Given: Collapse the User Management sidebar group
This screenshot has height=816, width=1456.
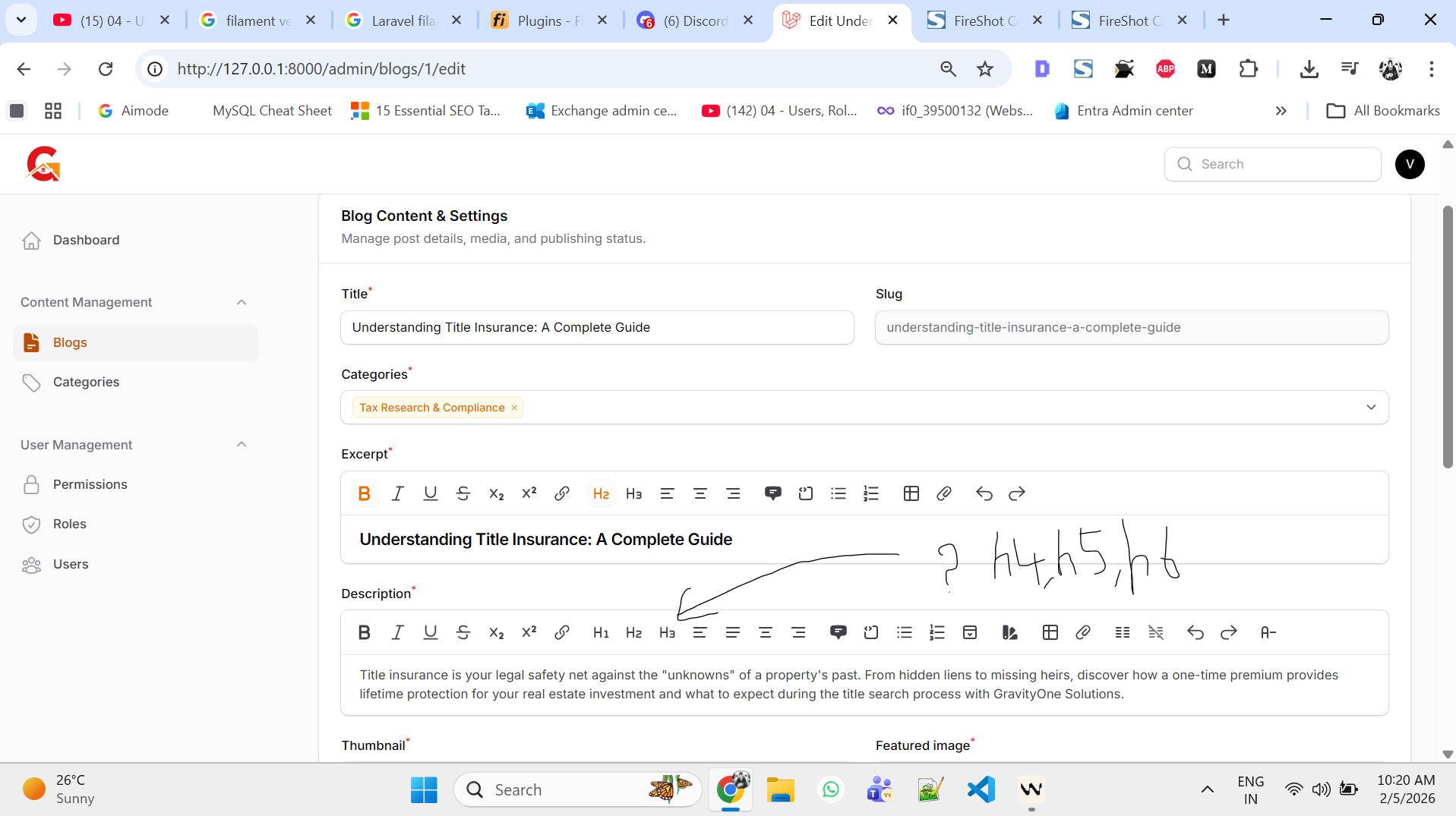Looking at the screenshot, I should [x=242, y=445].
